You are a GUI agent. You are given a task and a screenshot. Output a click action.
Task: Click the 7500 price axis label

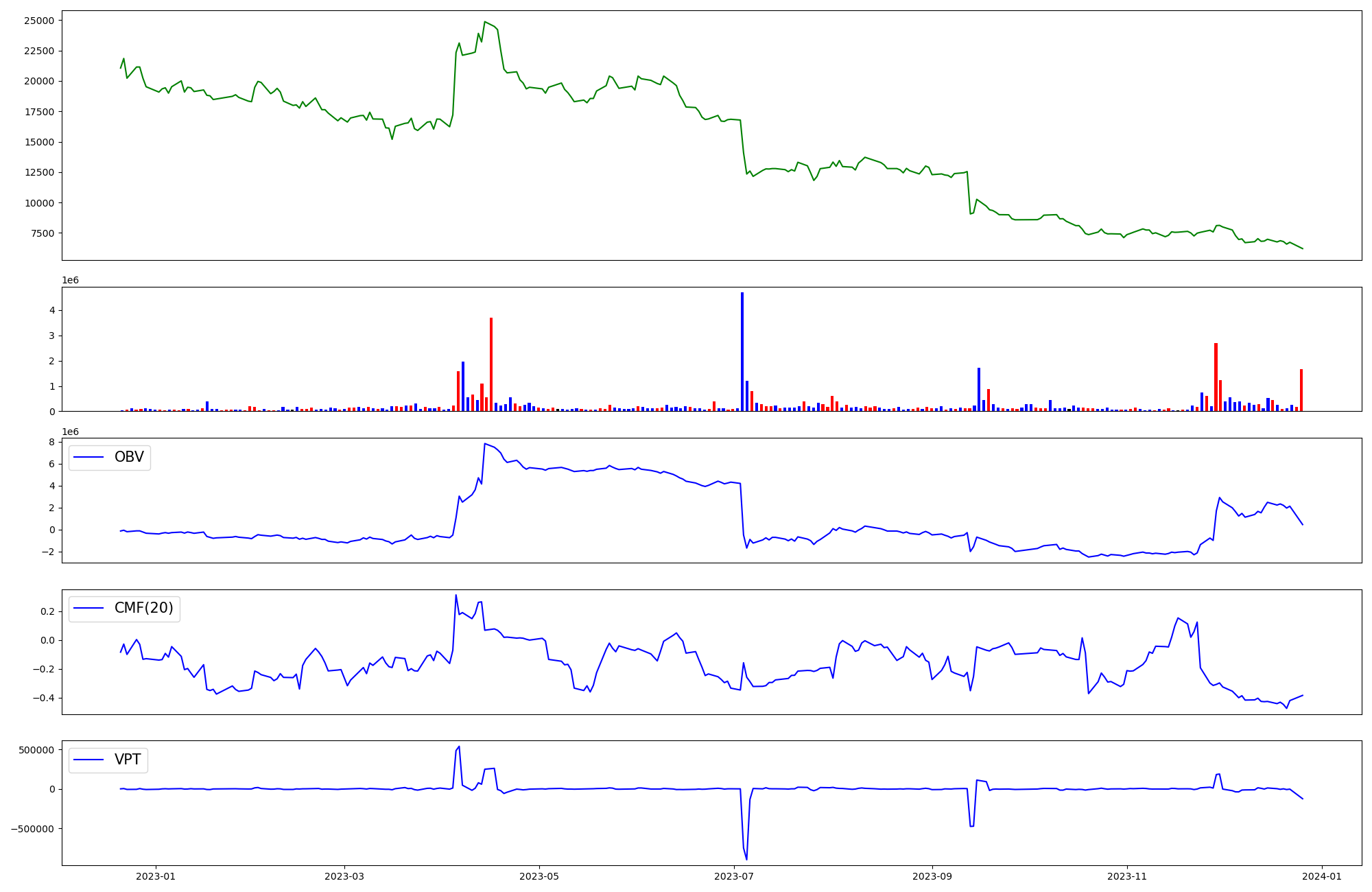42,233
